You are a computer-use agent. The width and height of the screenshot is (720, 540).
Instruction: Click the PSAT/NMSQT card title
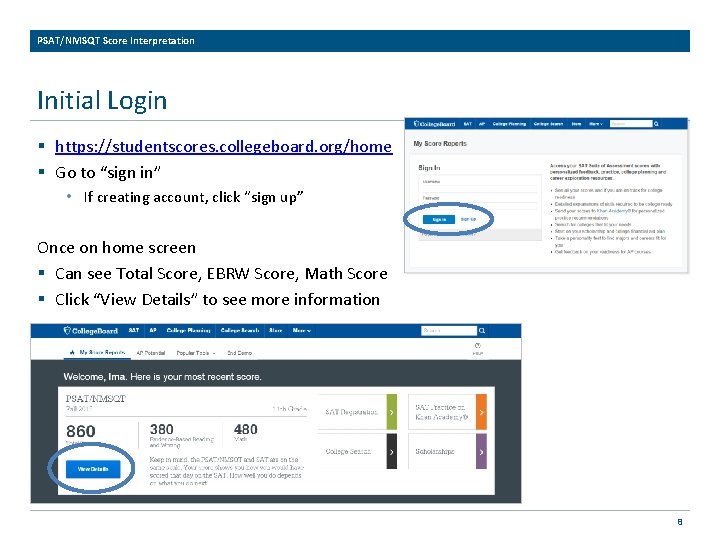pyautogui.click(x=96, y=399)
